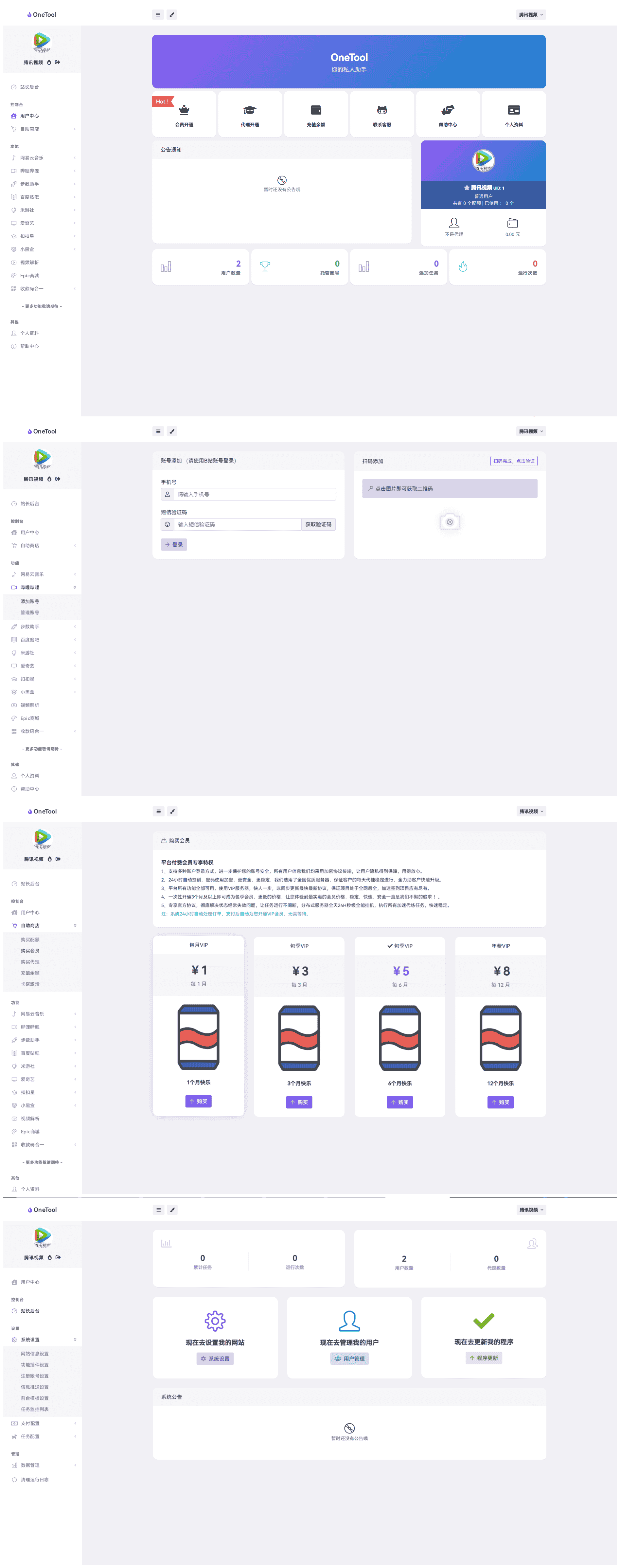Open 代理开通 via the graduation cap icon
Image resolution: width=620 pixels, height=1568 pixels.
coord(249,110)
